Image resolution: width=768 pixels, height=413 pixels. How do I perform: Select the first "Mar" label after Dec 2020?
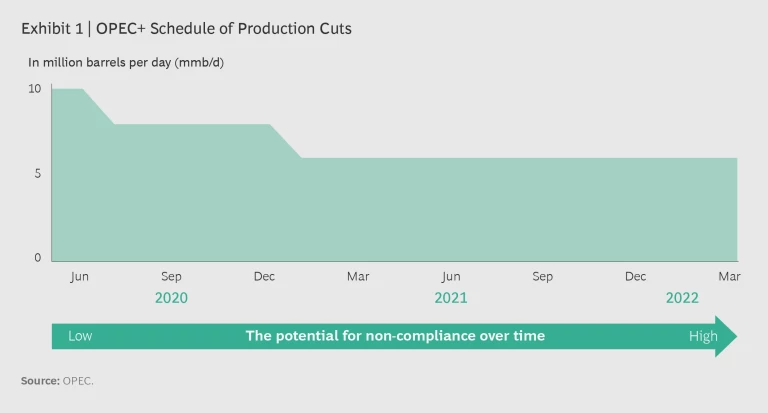pos(357,276)
